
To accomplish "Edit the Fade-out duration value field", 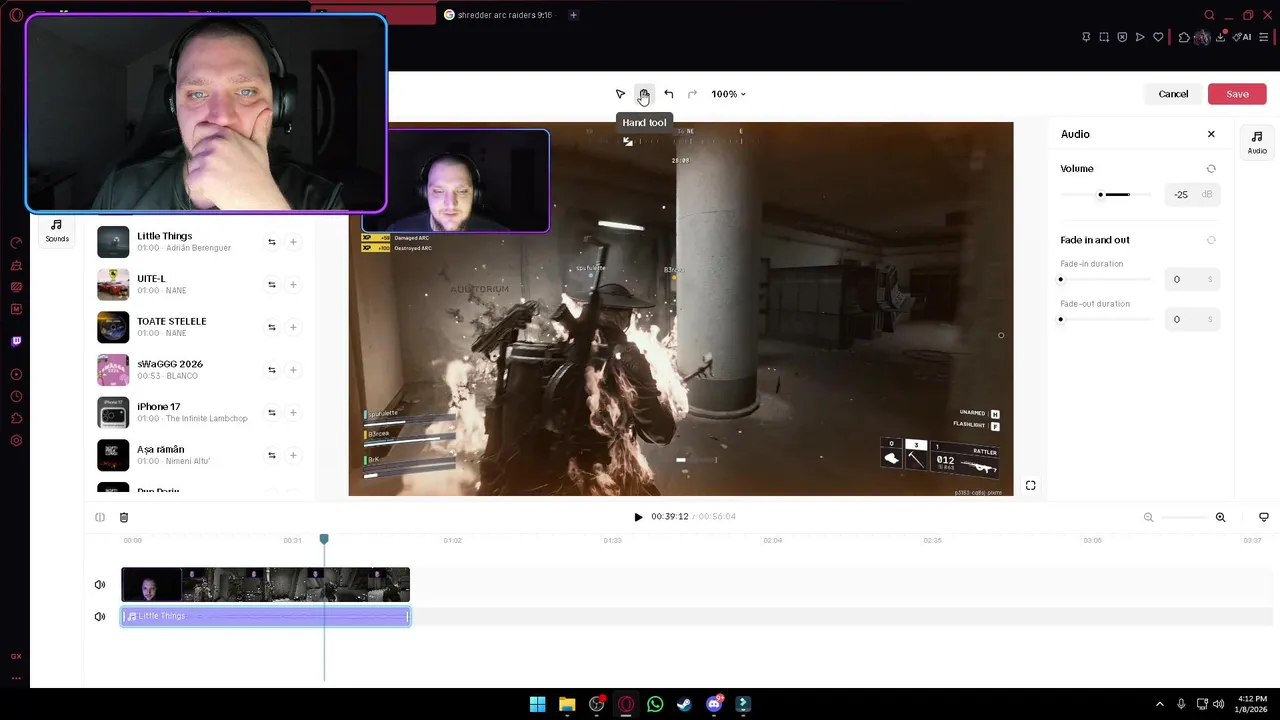I will click(x=1192, y=319).
